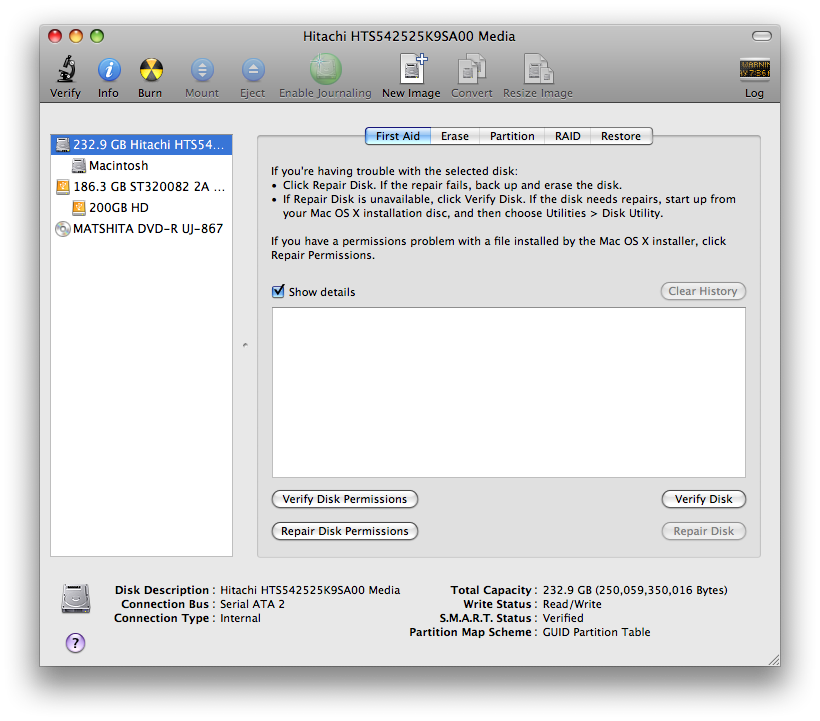The width and height of the screenshot is (820, 721).
Task: Click the purple help question mark button
Action: [75, 643]
